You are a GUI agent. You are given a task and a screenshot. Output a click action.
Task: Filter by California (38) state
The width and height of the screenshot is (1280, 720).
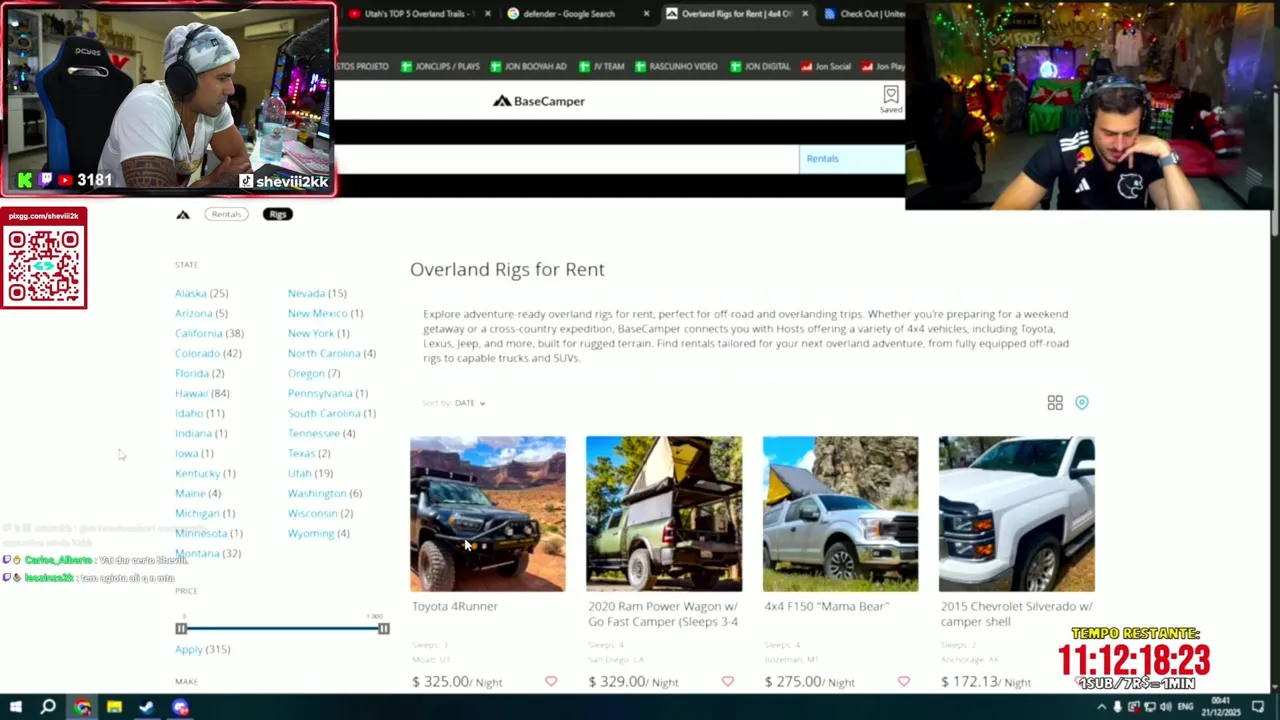pyautogui.click(x=209, y=333)
